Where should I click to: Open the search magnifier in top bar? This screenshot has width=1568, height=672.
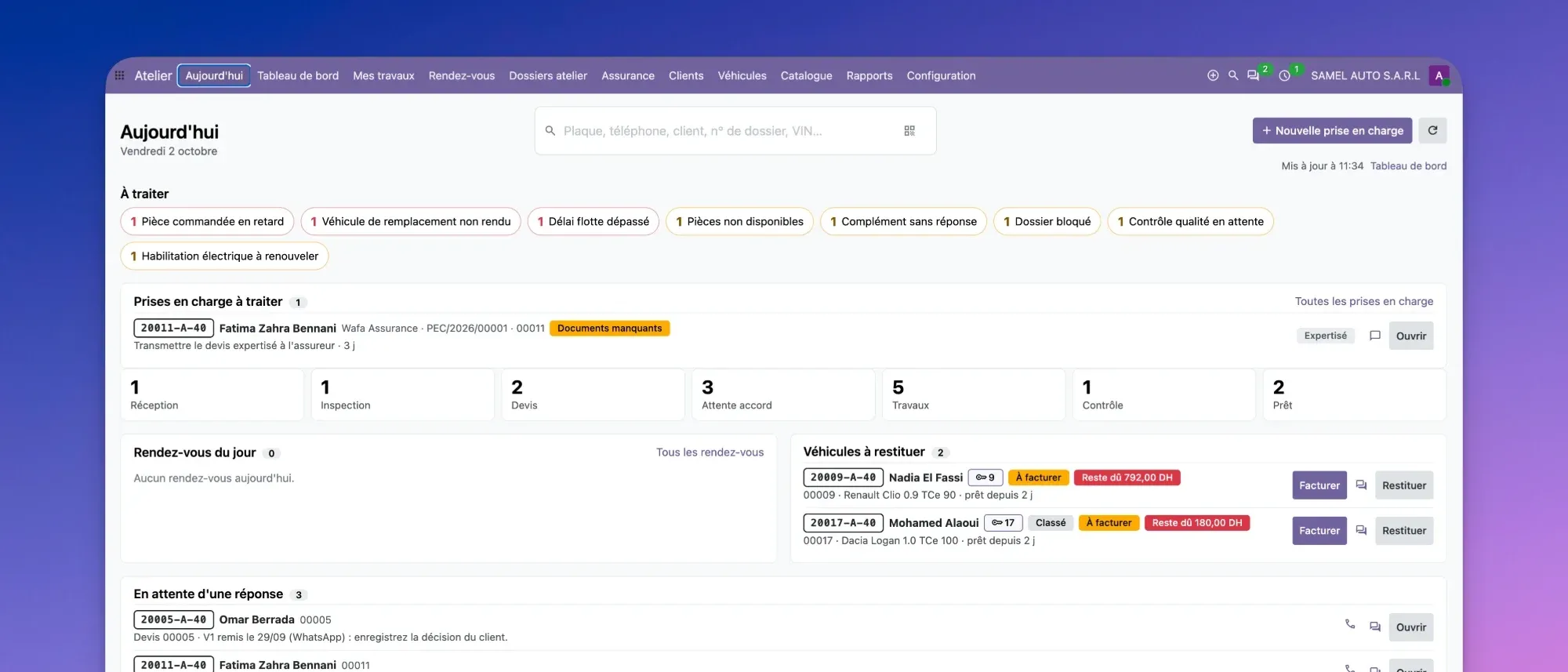click(1233, 76)
